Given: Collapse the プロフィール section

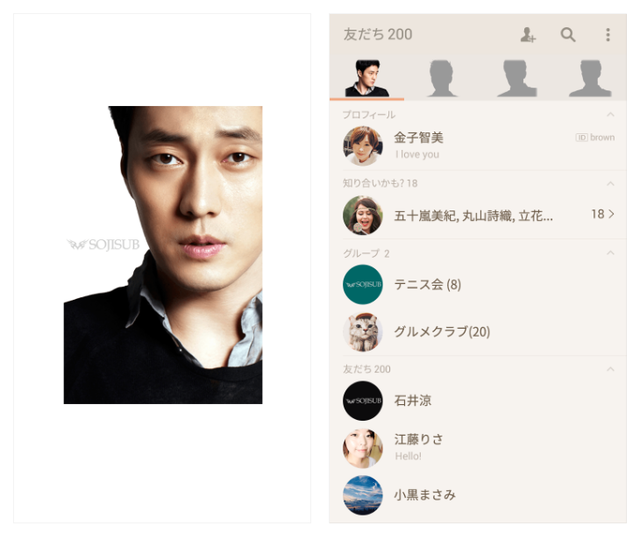Looking at the screenshot, I should click(610, 115).
